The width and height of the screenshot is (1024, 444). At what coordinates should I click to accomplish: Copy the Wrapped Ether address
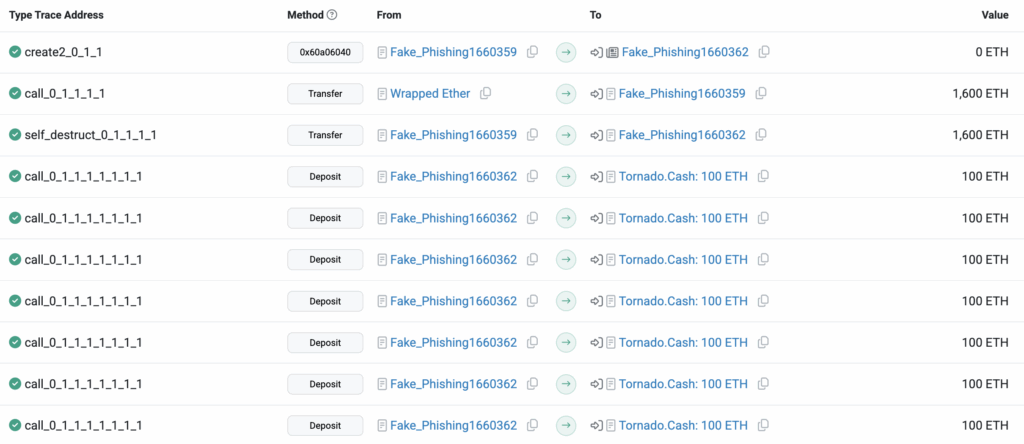486,93
